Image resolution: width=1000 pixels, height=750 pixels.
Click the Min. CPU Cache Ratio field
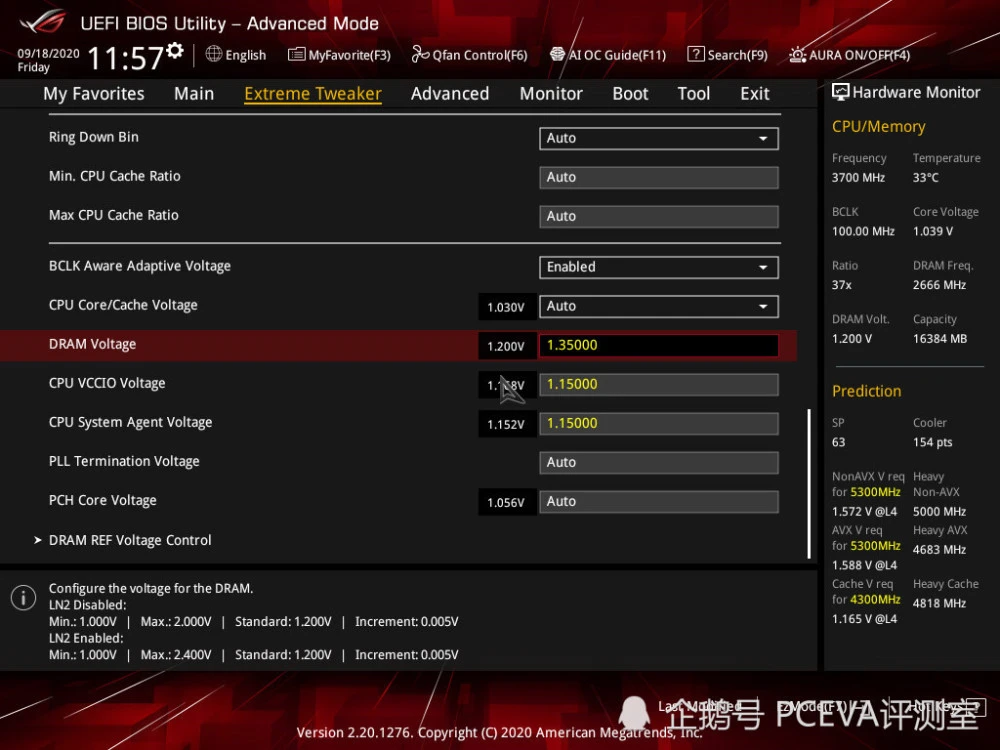click(659, 177)
